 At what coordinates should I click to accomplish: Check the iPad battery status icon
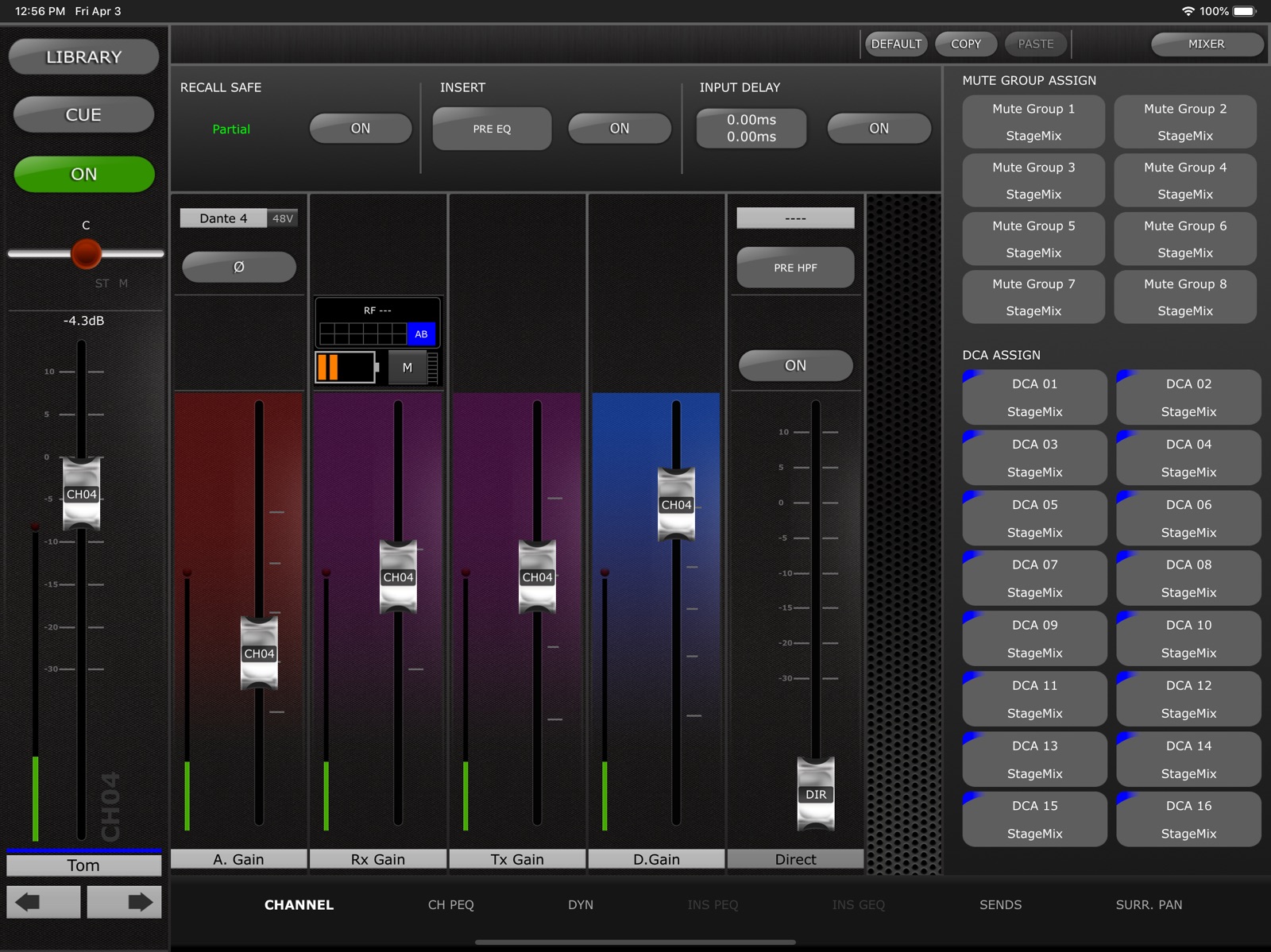pos(1245,11)
